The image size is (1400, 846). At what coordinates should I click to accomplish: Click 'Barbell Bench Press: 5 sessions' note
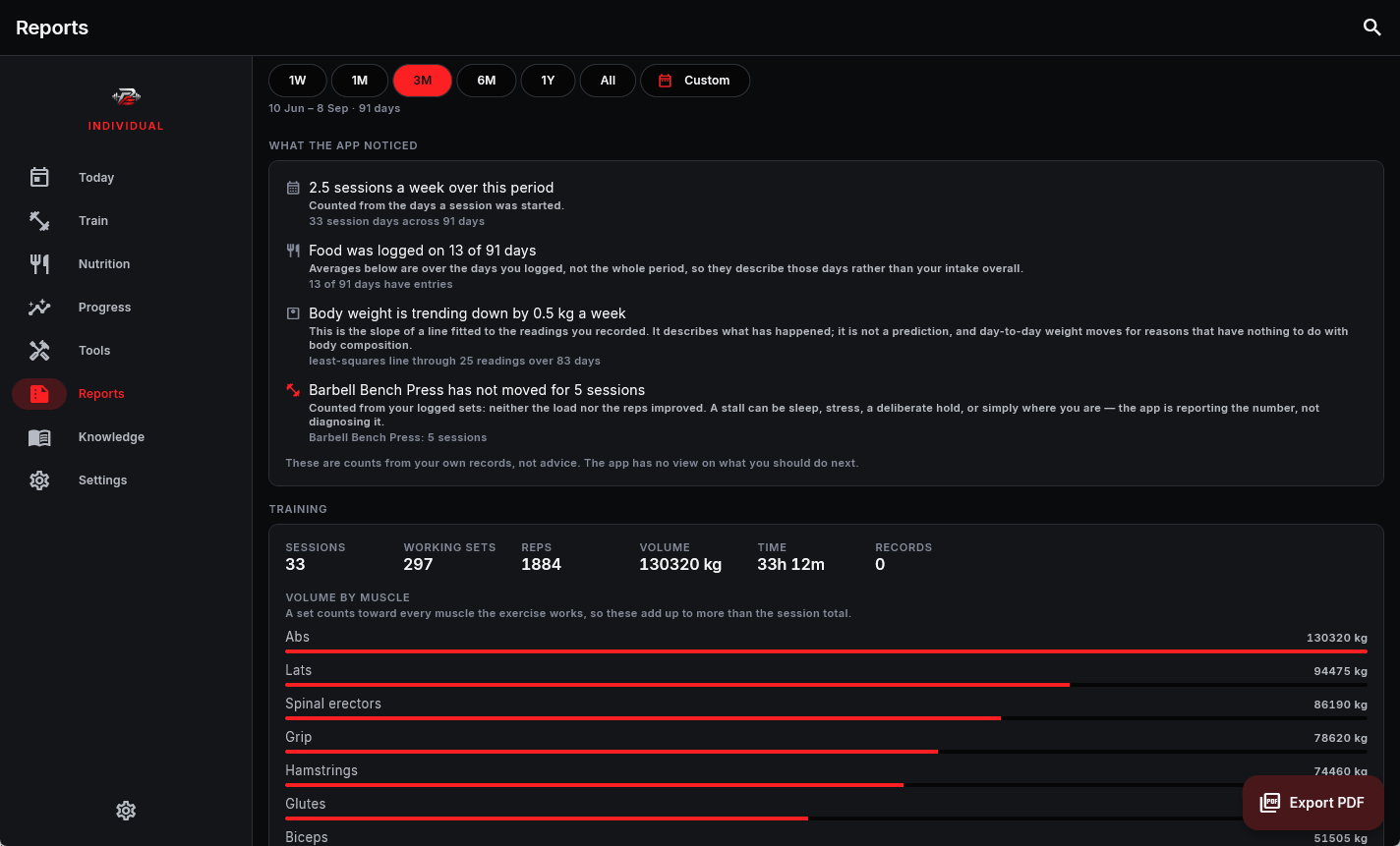(397, 437)
